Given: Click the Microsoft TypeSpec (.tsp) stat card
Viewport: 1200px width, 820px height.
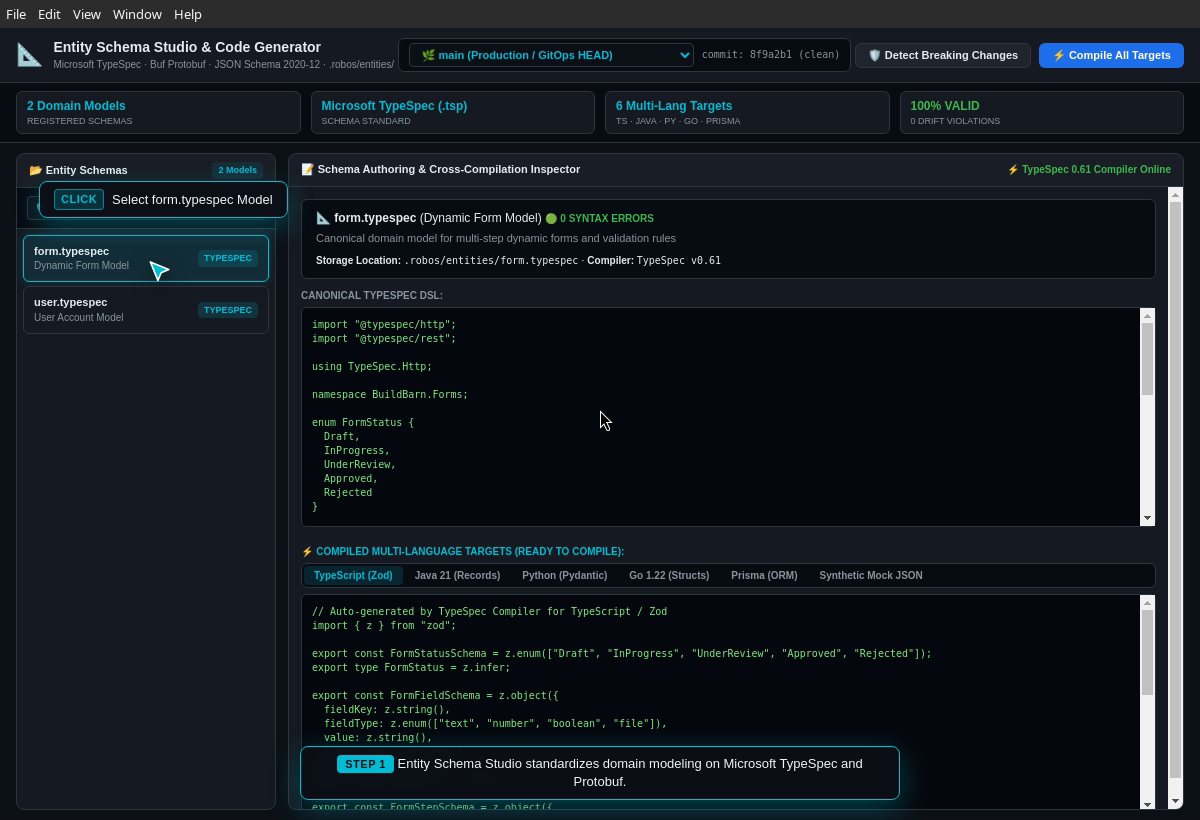Looking at the screenshot, I should [452, 112].
